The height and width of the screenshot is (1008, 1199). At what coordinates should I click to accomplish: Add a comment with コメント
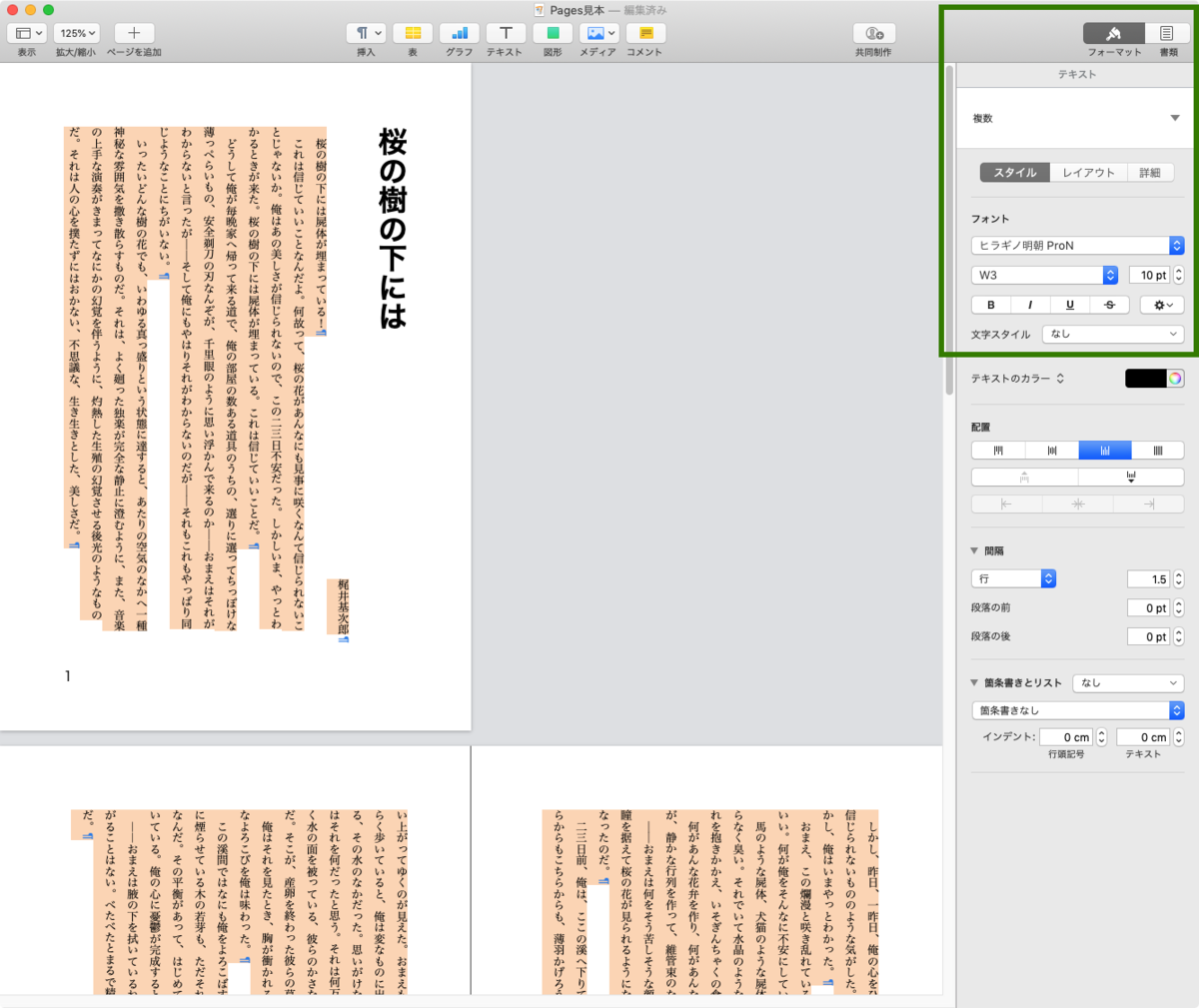pyautogui.click(x=645, y=33)
